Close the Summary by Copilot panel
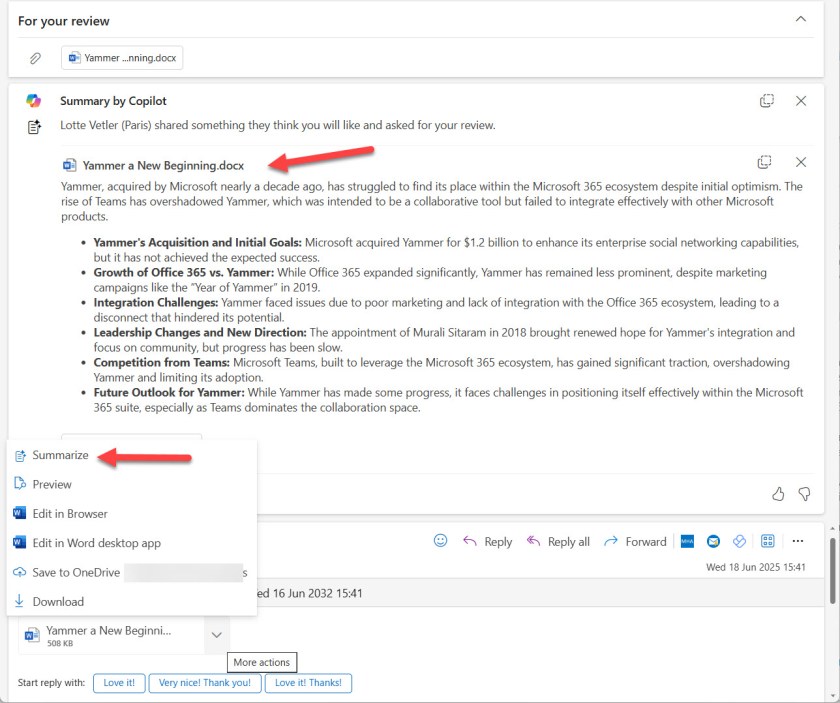The image size is (840, 703). point(801,101)
